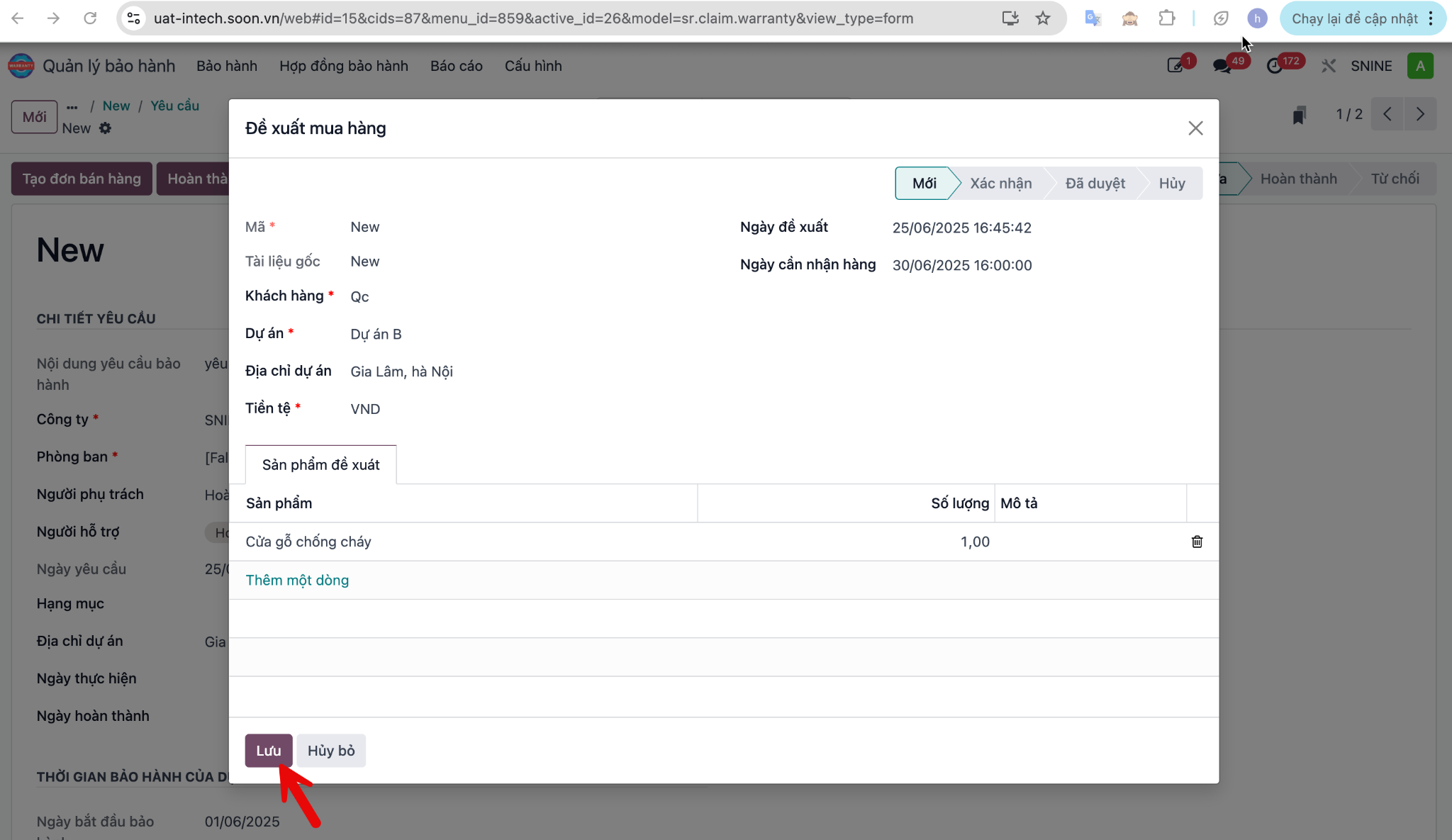Open the activities clock icon with 172 badge
Screen dimensions: 1452x840
tap(1275, 66)
